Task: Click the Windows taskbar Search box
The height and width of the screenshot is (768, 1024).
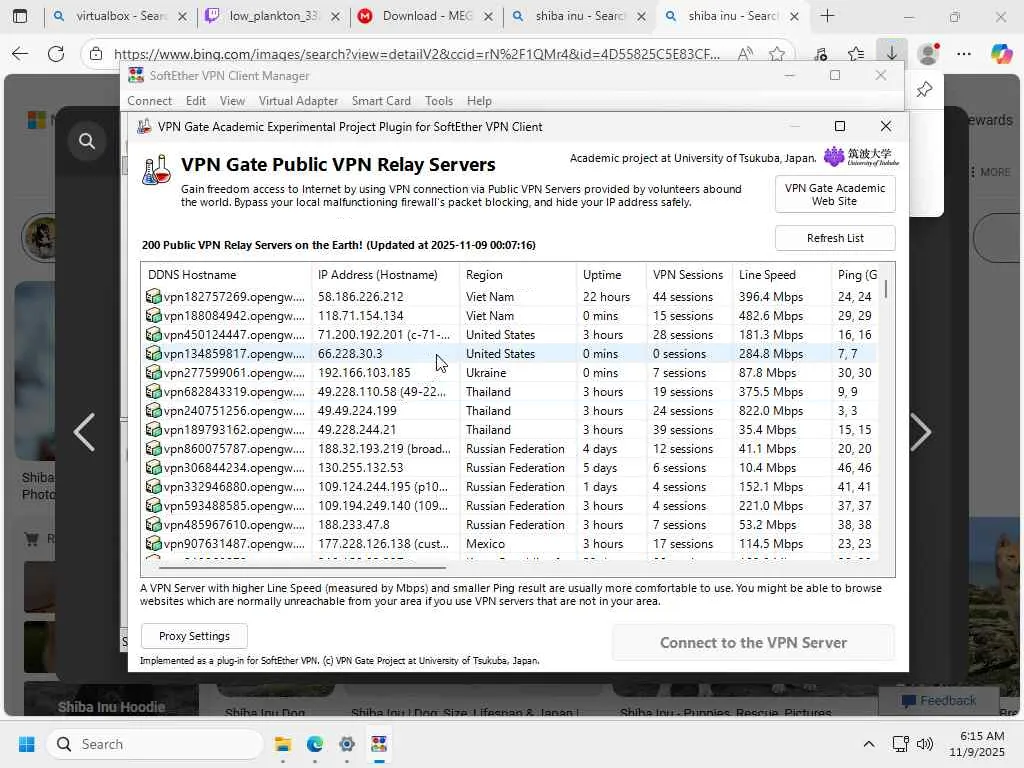Action: 155,744
